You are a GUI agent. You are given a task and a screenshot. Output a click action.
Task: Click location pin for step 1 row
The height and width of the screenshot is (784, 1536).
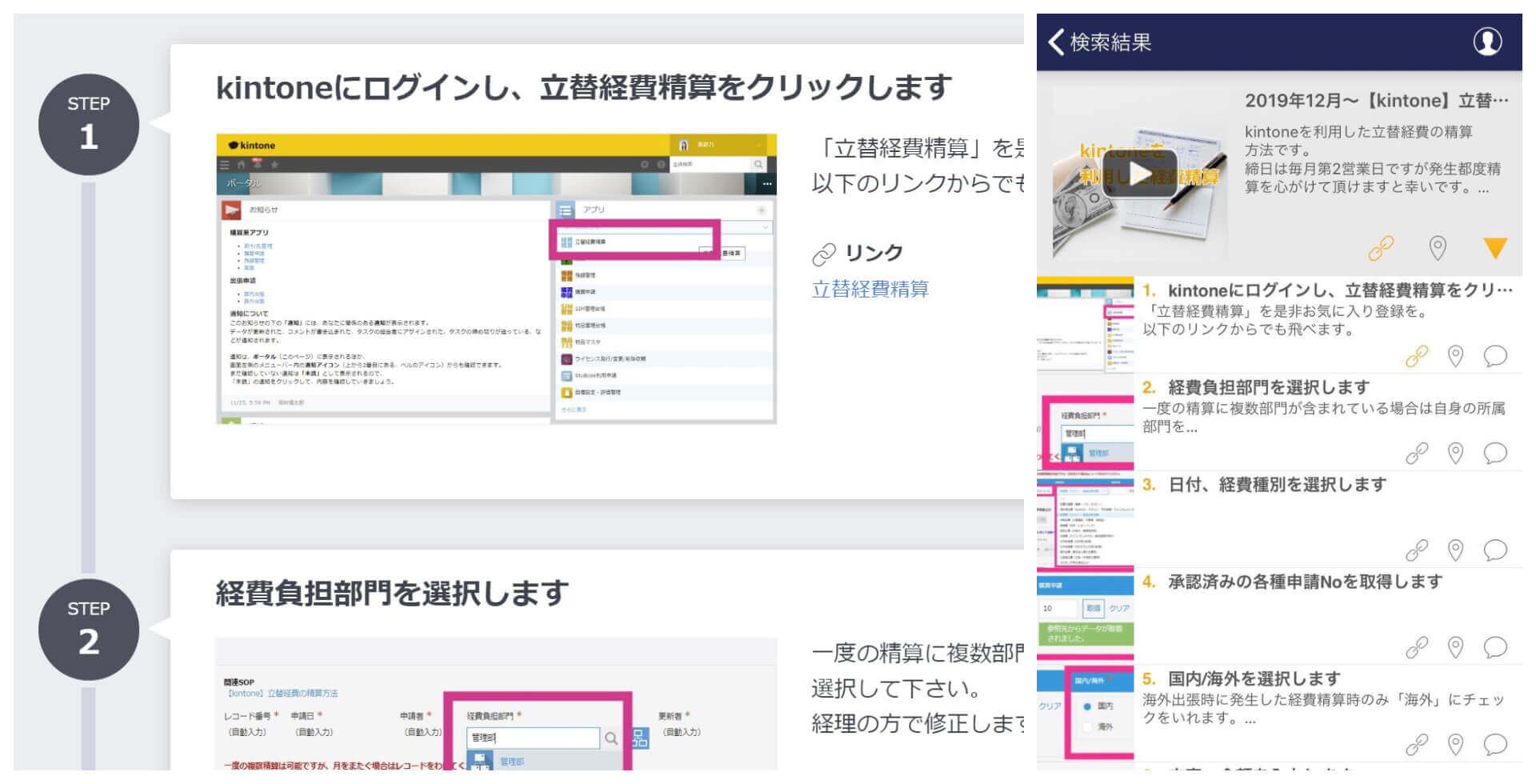coord(1455,356)
